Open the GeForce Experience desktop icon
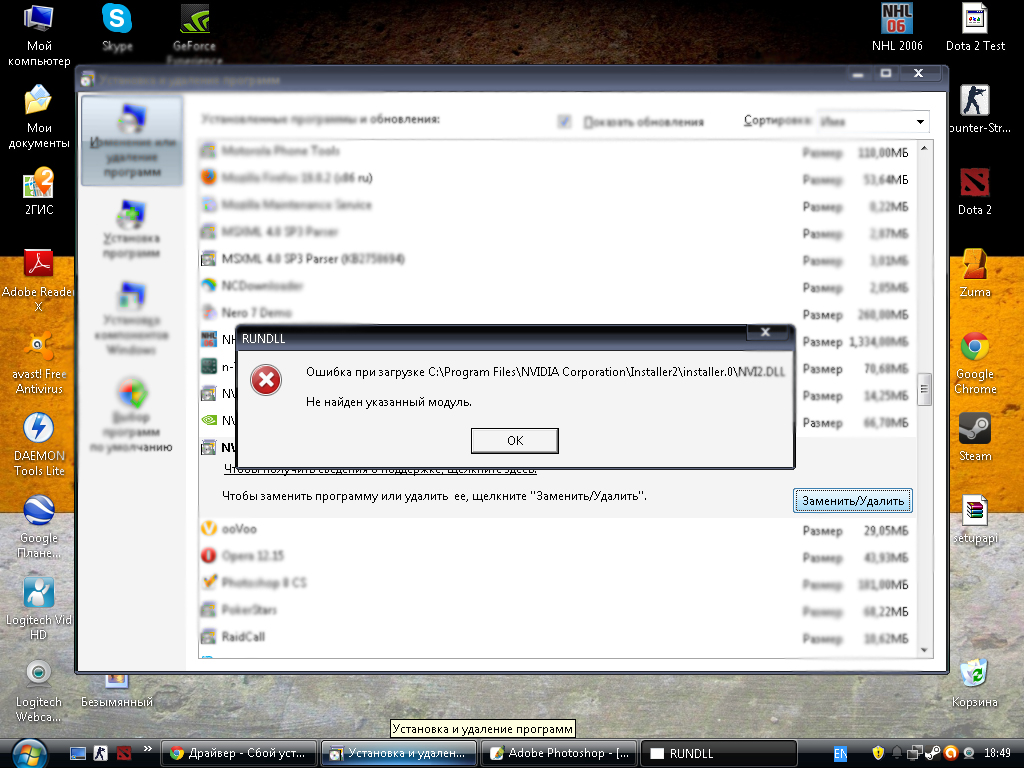The height and width of the screenshot is (768, 1024). coord(194,19)
